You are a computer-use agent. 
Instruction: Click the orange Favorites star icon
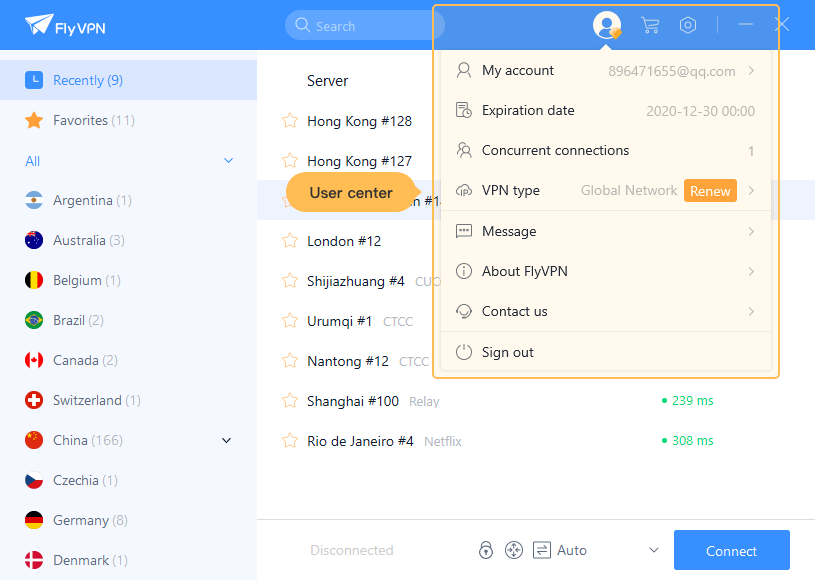[x=34, y=120]
